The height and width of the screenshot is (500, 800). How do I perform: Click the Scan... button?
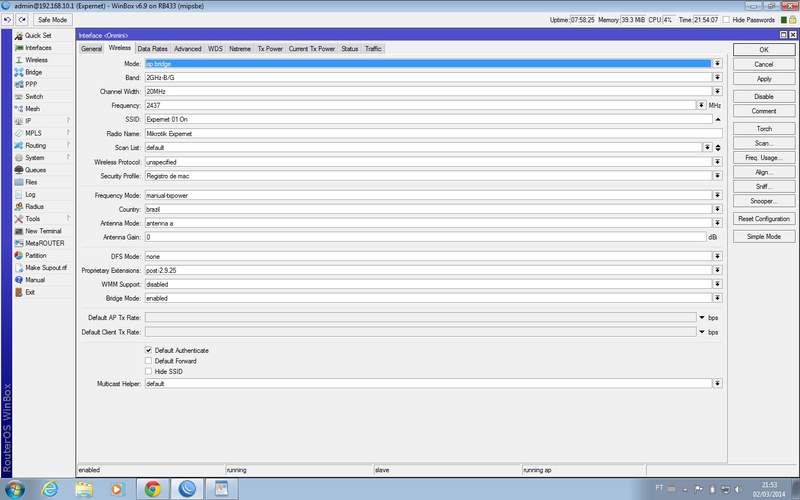(764, 143)
